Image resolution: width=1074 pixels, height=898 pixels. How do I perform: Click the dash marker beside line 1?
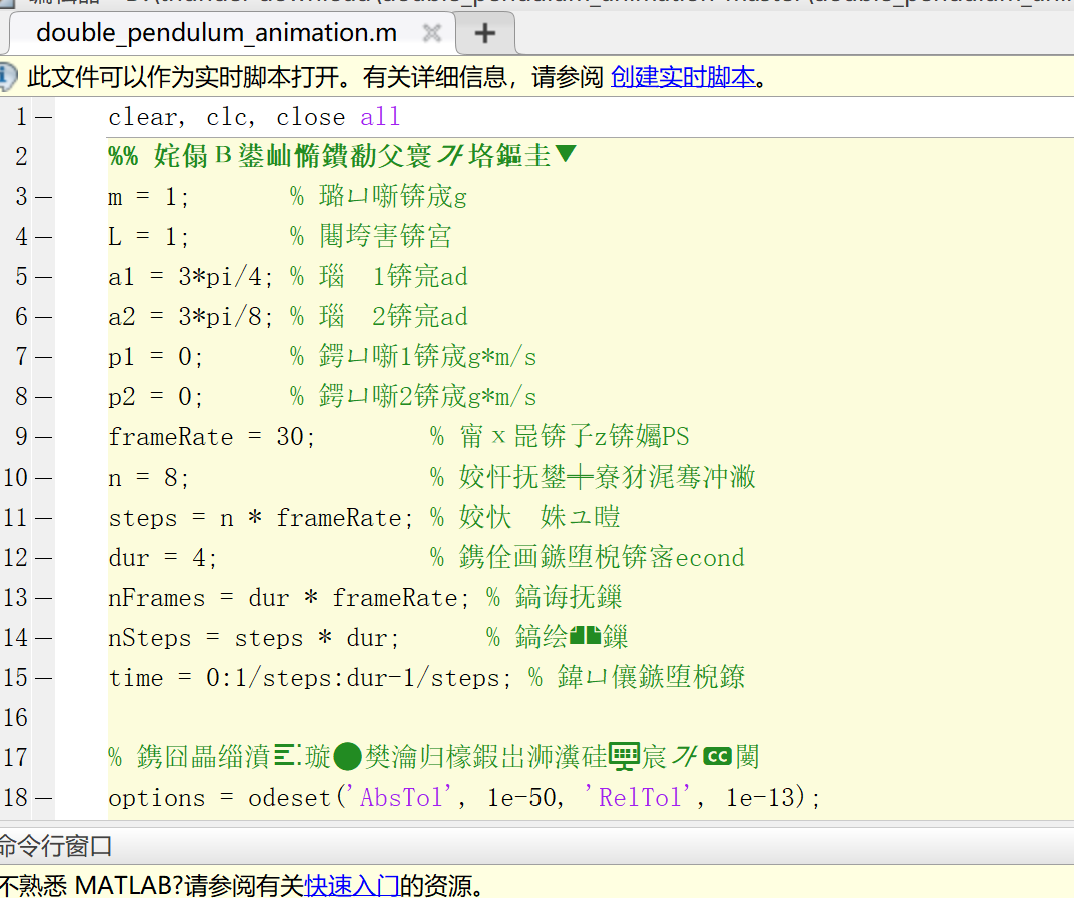click(x=44, y=116)
